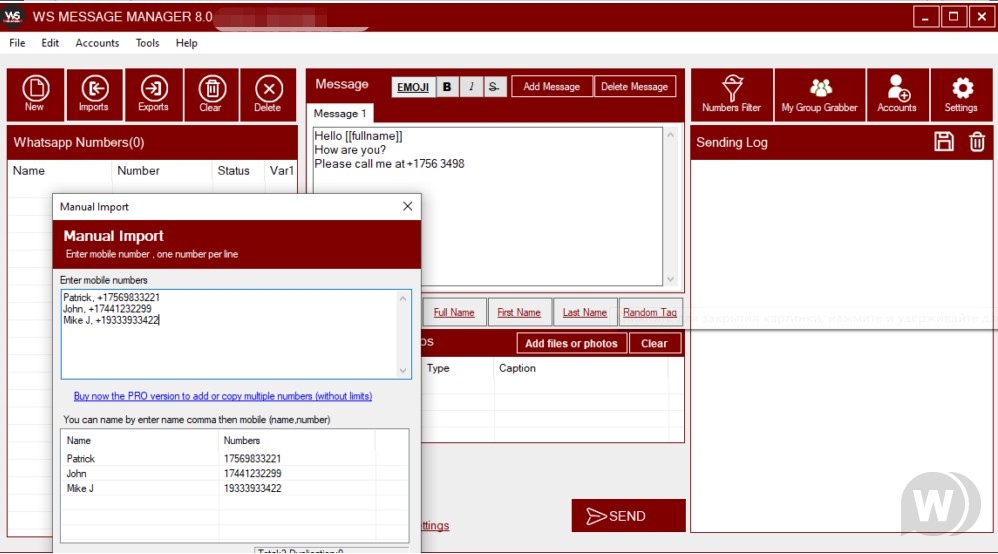Click numbers box scroll up arrow
Viewport: 998px width, 554px height.
[403, 298]
